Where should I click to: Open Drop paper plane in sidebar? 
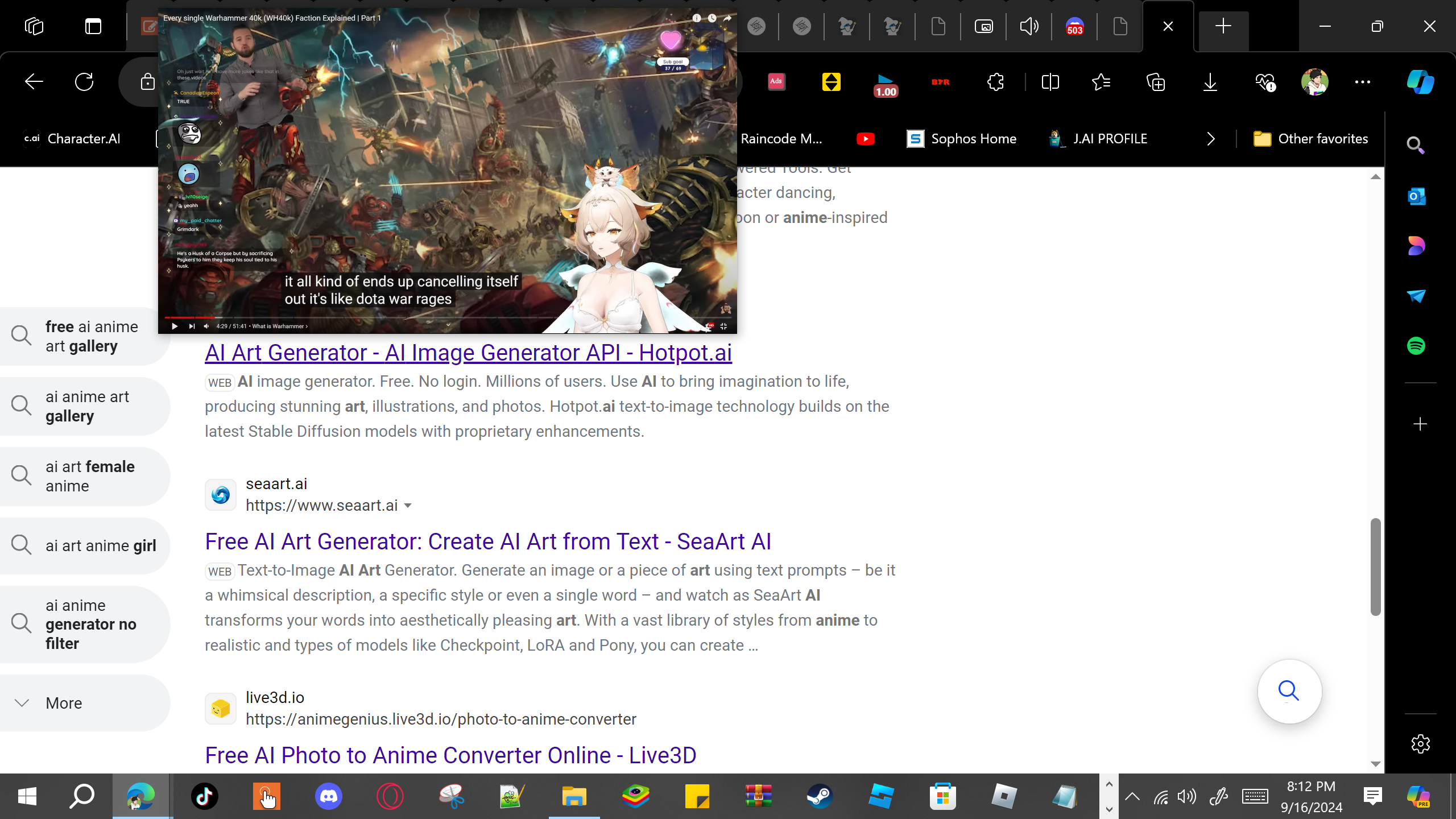[x=1416, y=296]
